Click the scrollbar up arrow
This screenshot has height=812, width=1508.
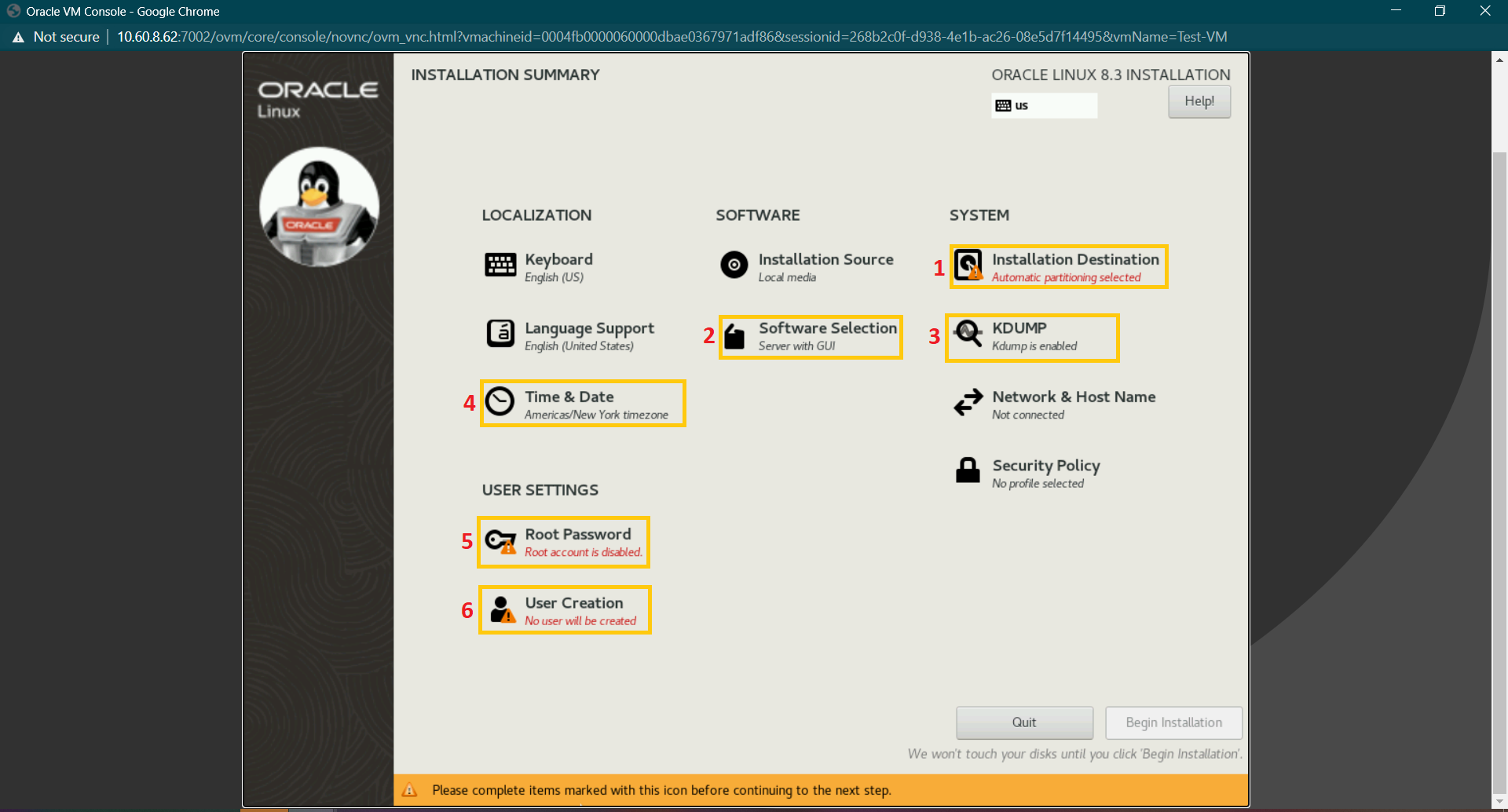click(x=1499, y=59)
